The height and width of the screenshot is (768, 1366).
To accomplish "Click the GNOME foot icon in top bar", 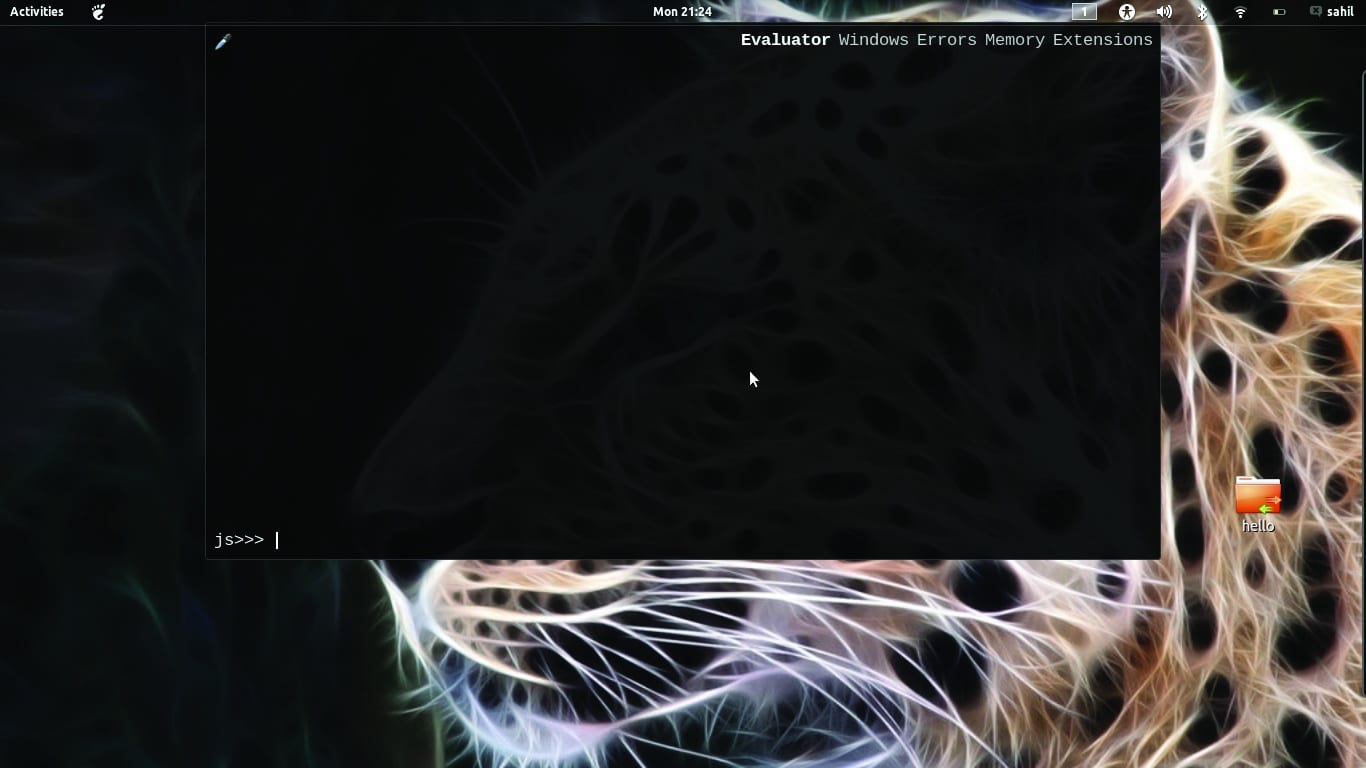I will (x=98, y=12).
